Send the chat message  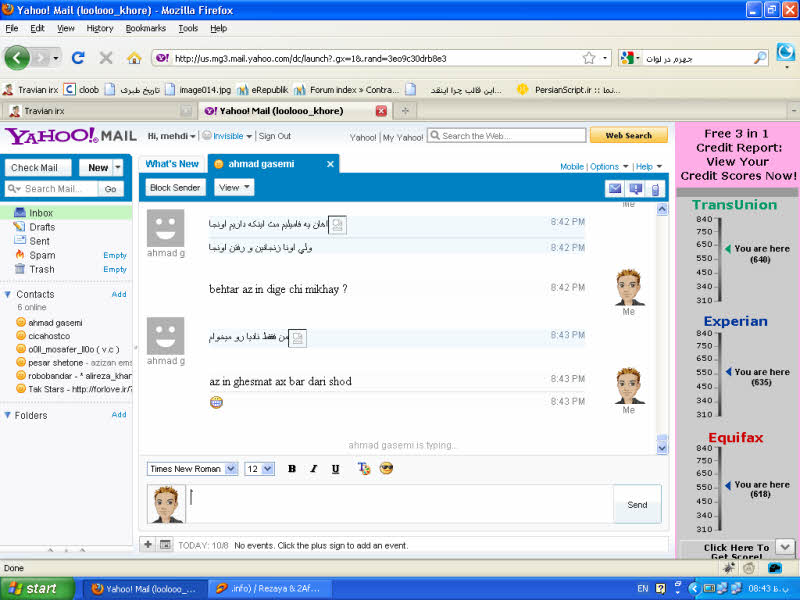(637, 505)
